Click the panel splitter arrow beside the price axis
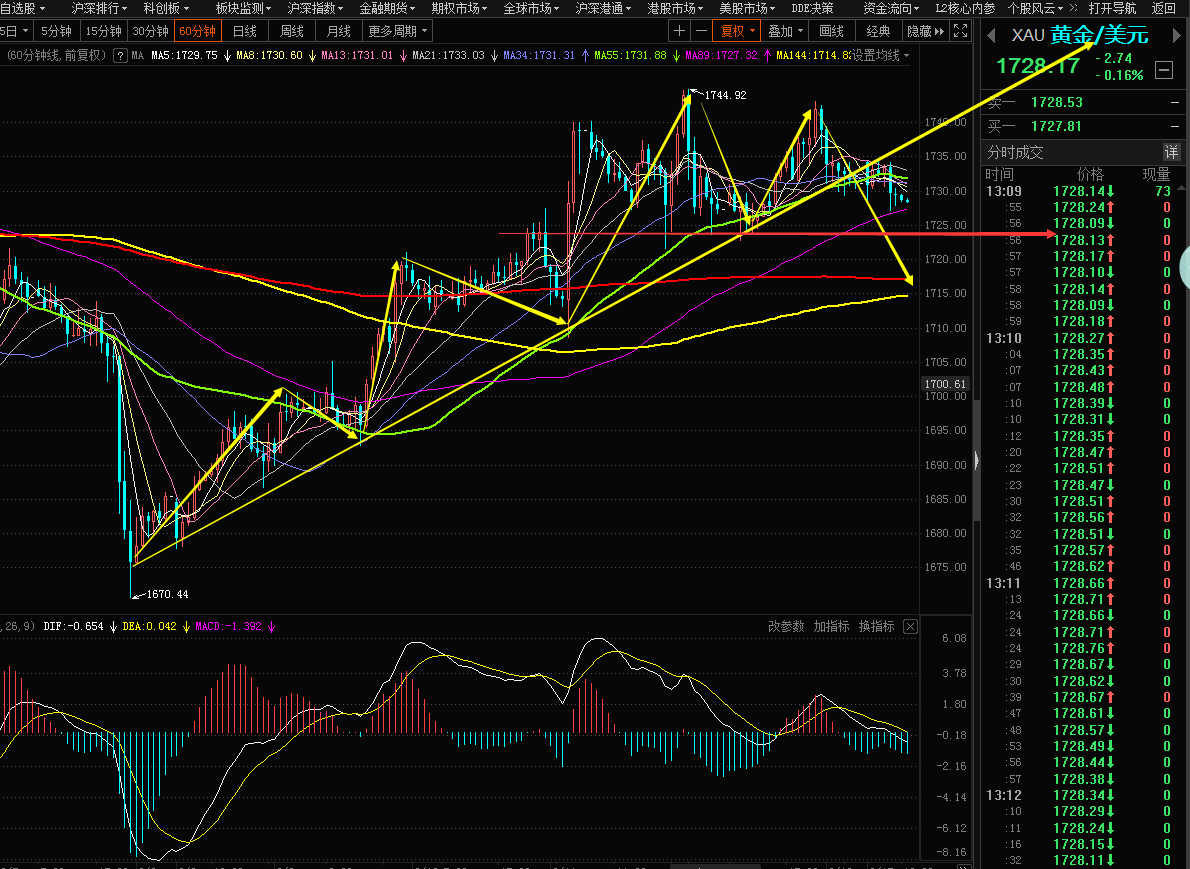 [x=977, y=459]
